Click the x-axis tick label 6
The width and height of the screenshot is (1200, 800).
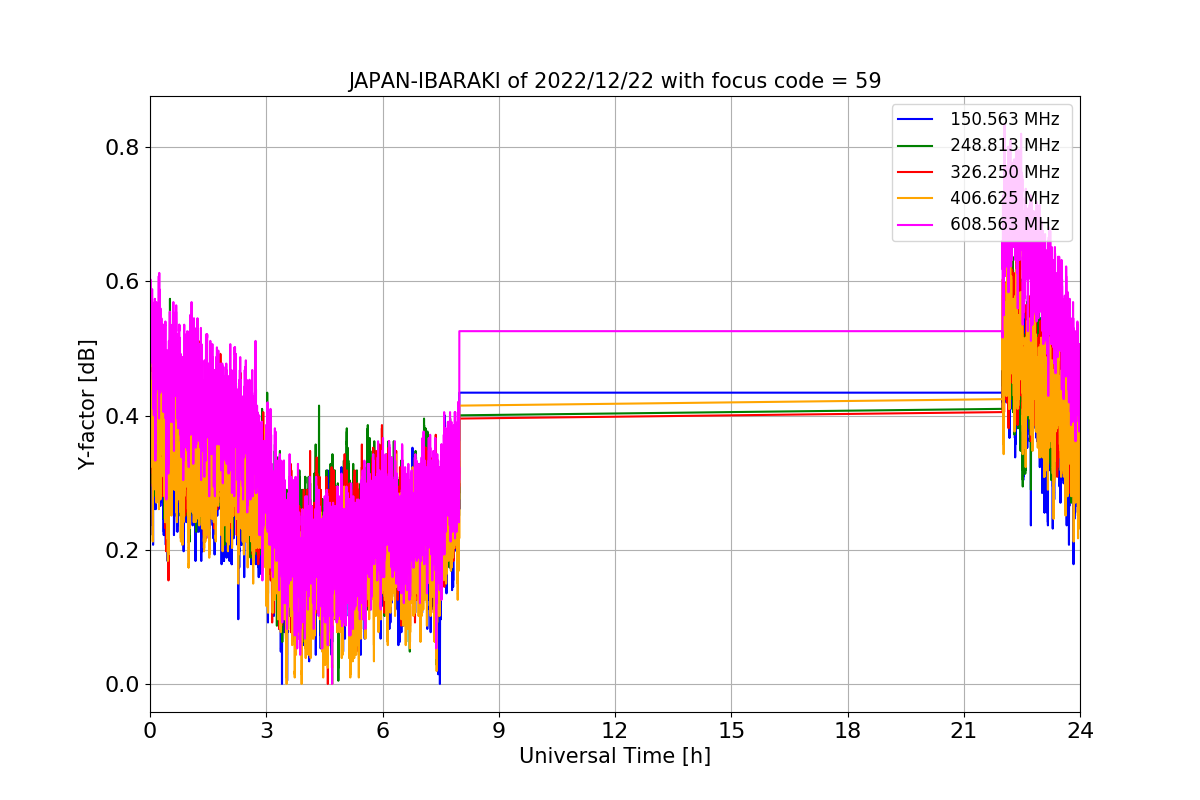point(382,731)
